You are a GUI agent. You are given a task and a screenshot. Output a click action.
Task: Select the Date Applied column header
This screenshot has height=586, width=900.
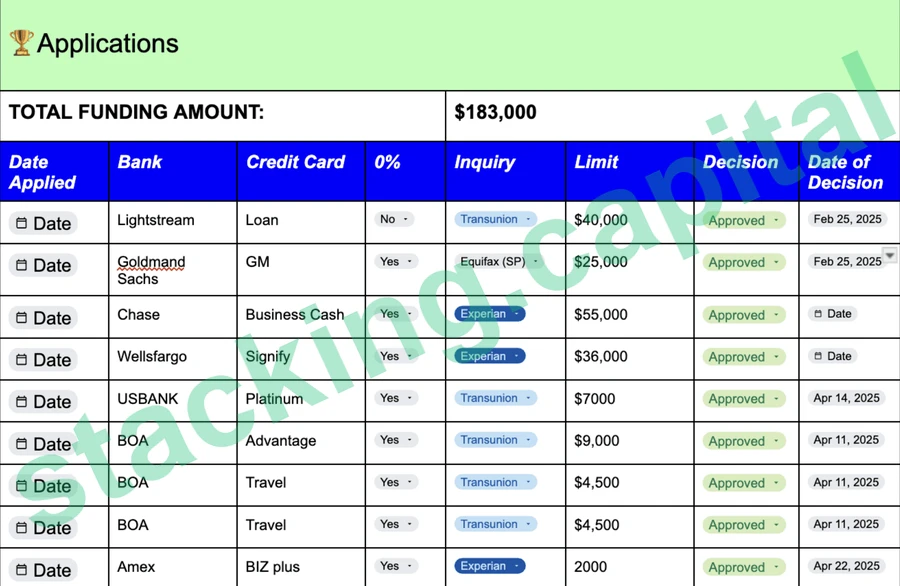pos(54,172)
